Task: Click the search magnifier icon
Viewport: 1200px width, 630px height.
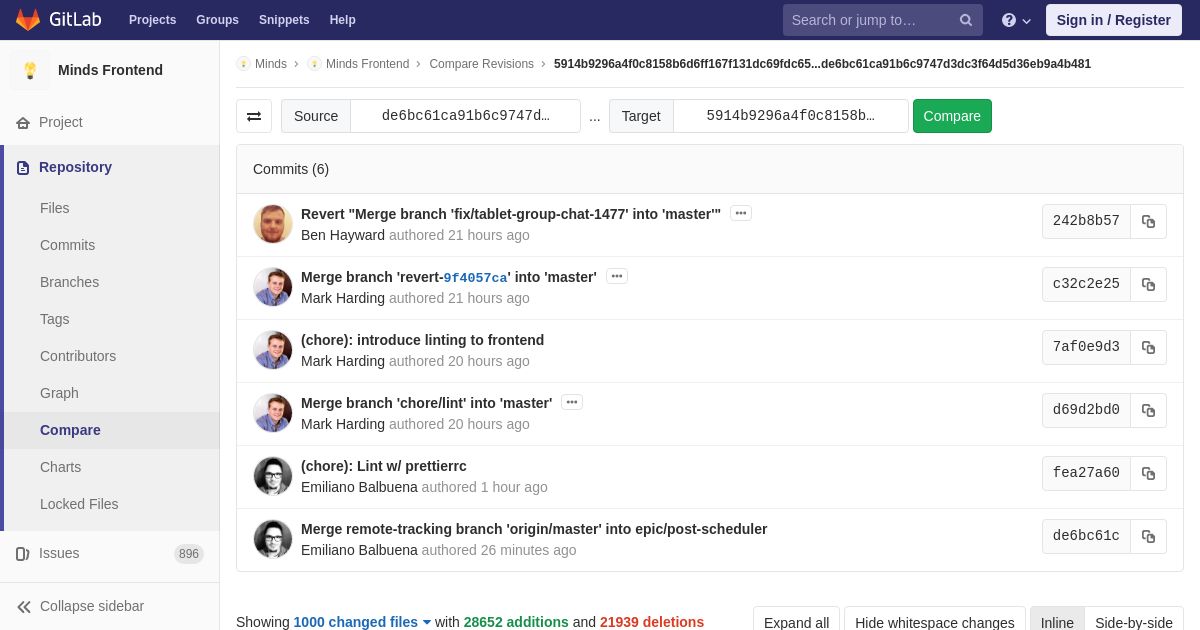Action: click(965, 20)
